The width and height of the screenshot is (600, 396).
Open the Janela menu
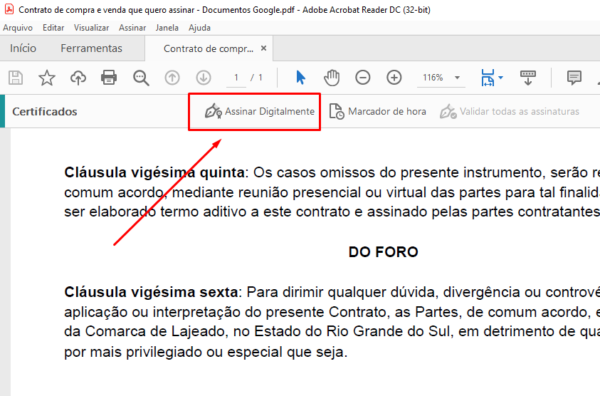(x=167, y=28)
